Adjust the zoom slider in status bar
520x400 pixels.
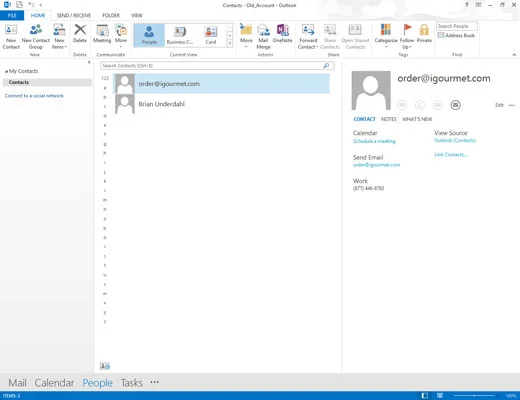coord(474,396)
